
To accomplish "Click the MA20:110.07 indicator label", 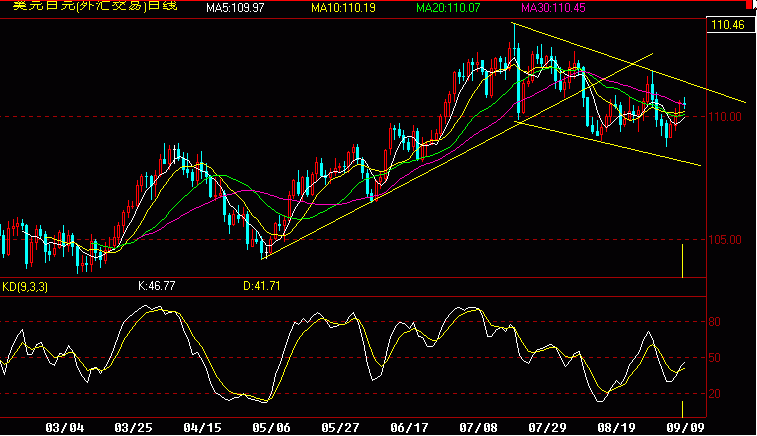I will point(448,8).
